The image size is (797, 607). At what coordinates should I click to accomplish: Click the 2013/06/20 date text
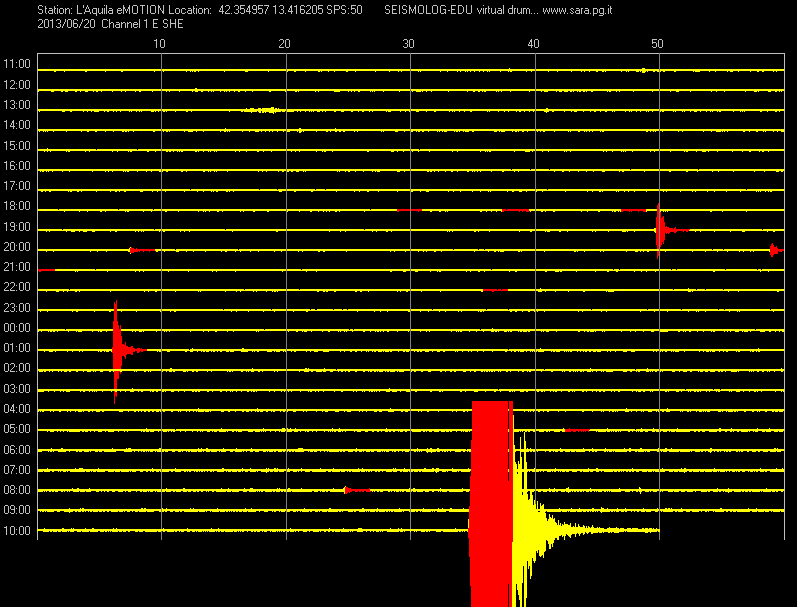coord(66,24)
